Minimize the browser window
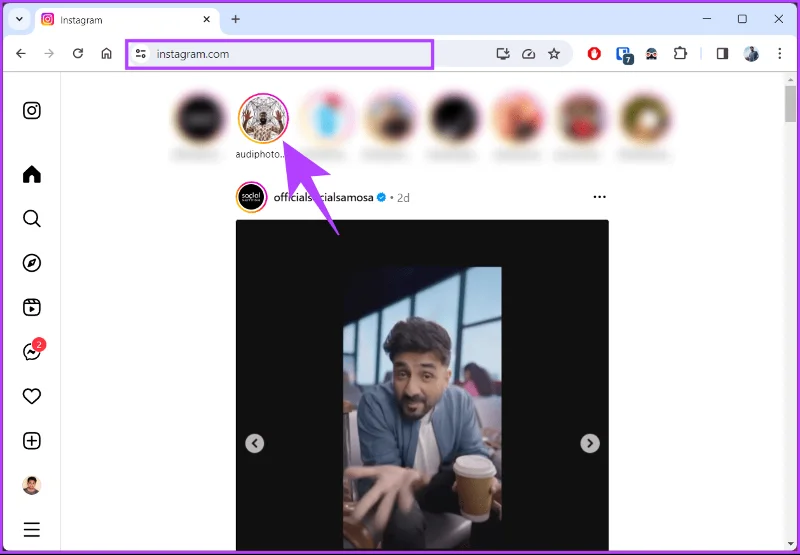The width and height of the screenshot is (800, 555). pos(707,19)
